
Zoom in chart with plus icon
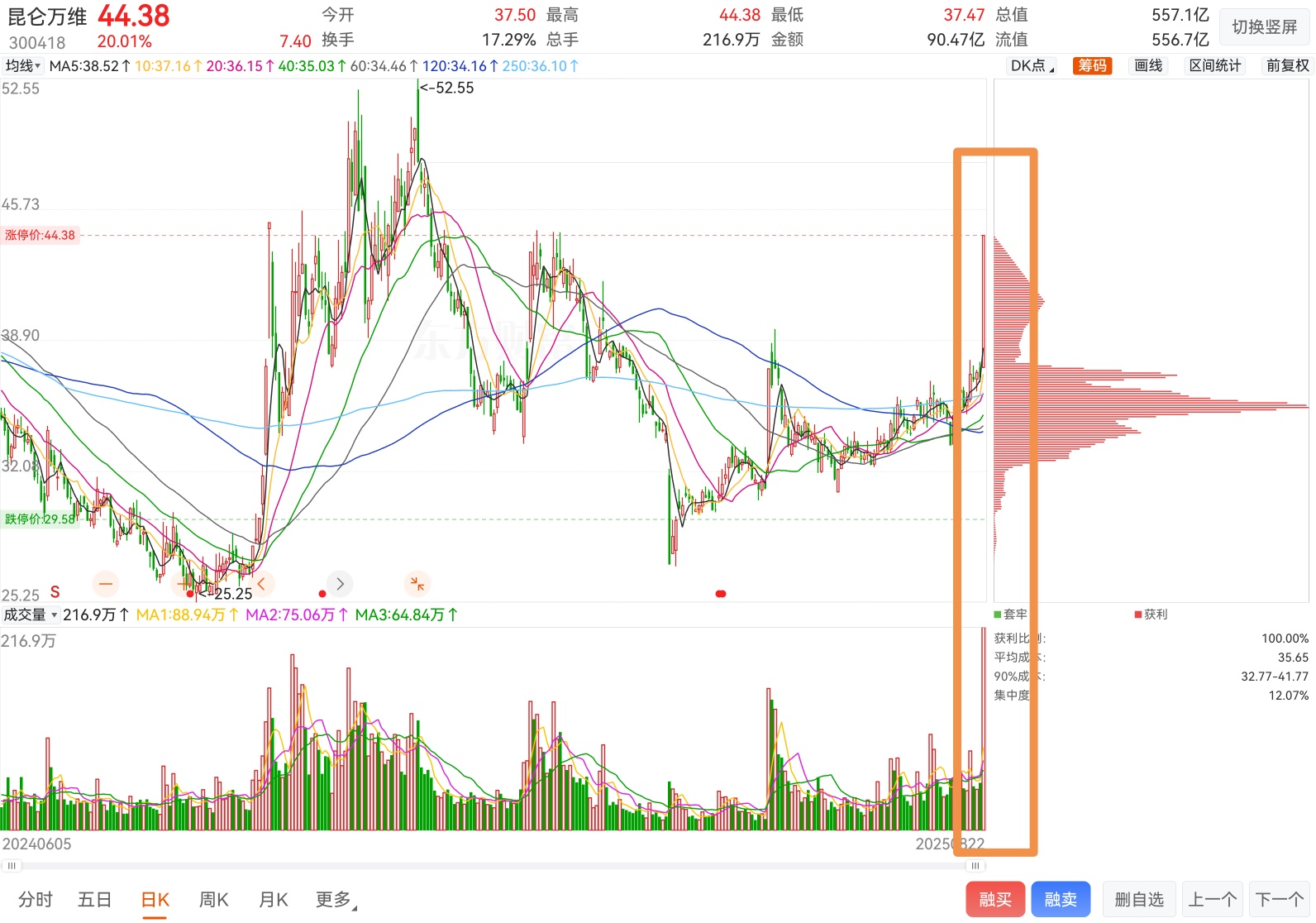(x=183, y=584)
